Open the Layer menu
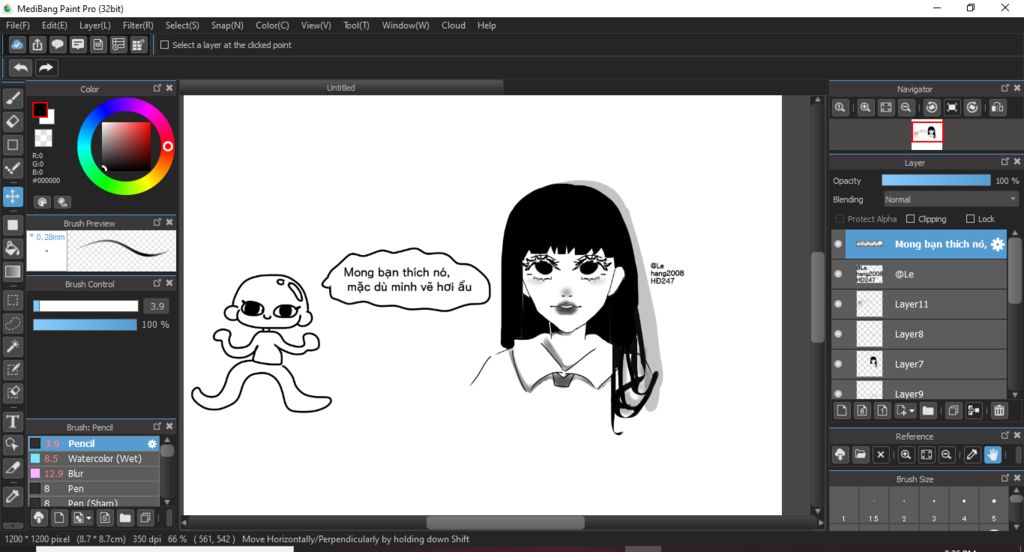Viewport: 1024px width, 552px height. [95, 25]
